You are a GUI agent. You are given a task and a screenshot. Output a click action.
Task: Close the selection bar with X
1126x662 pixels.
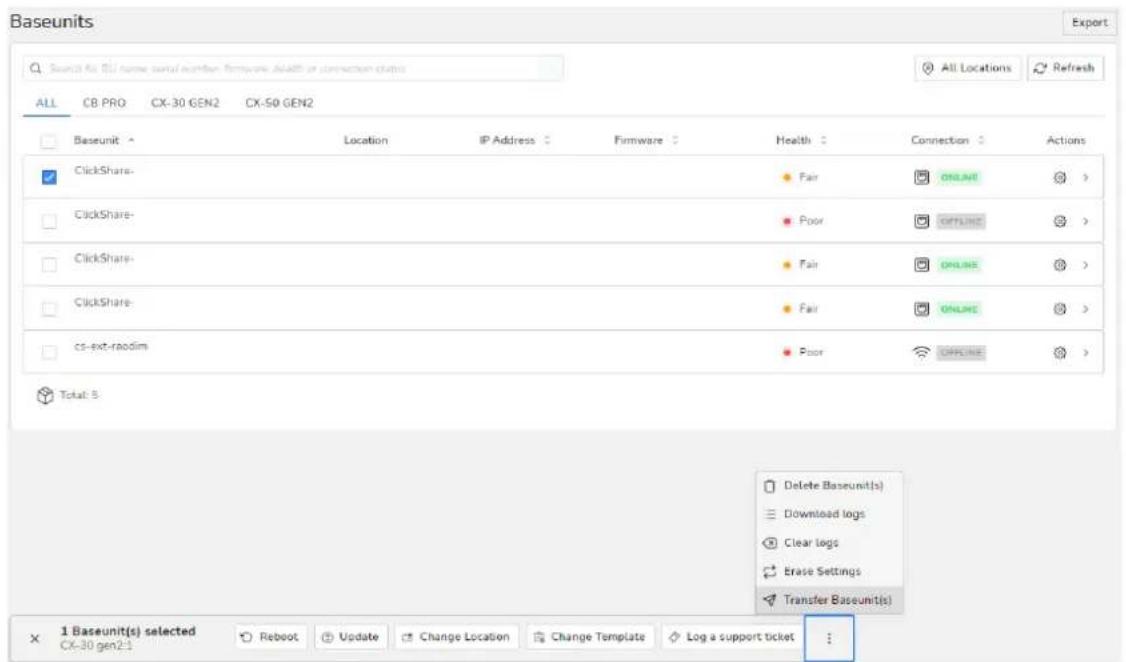click(34, 638)
